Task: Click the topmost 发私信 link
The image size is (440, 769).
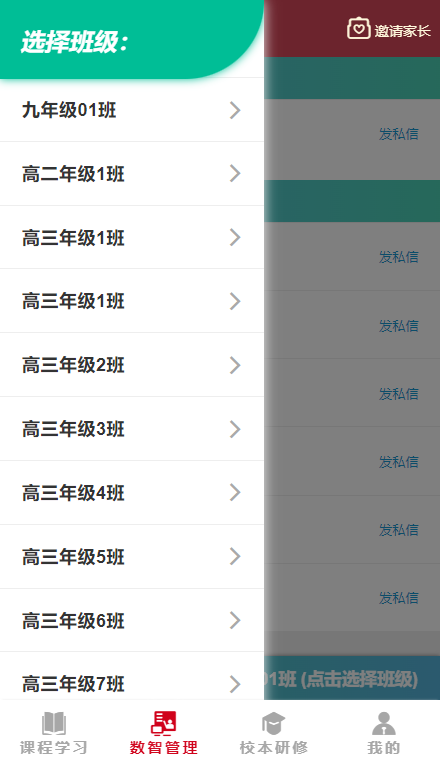Action: [399, 134]
